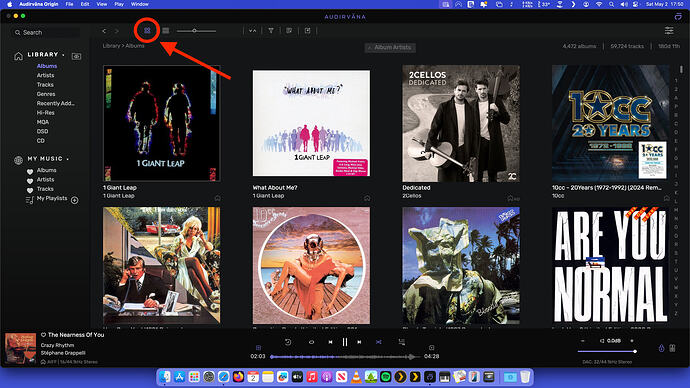Open the audio settings sliders icon
The height and width of the screenshot is (388, 690).
[x=669, y=30]
